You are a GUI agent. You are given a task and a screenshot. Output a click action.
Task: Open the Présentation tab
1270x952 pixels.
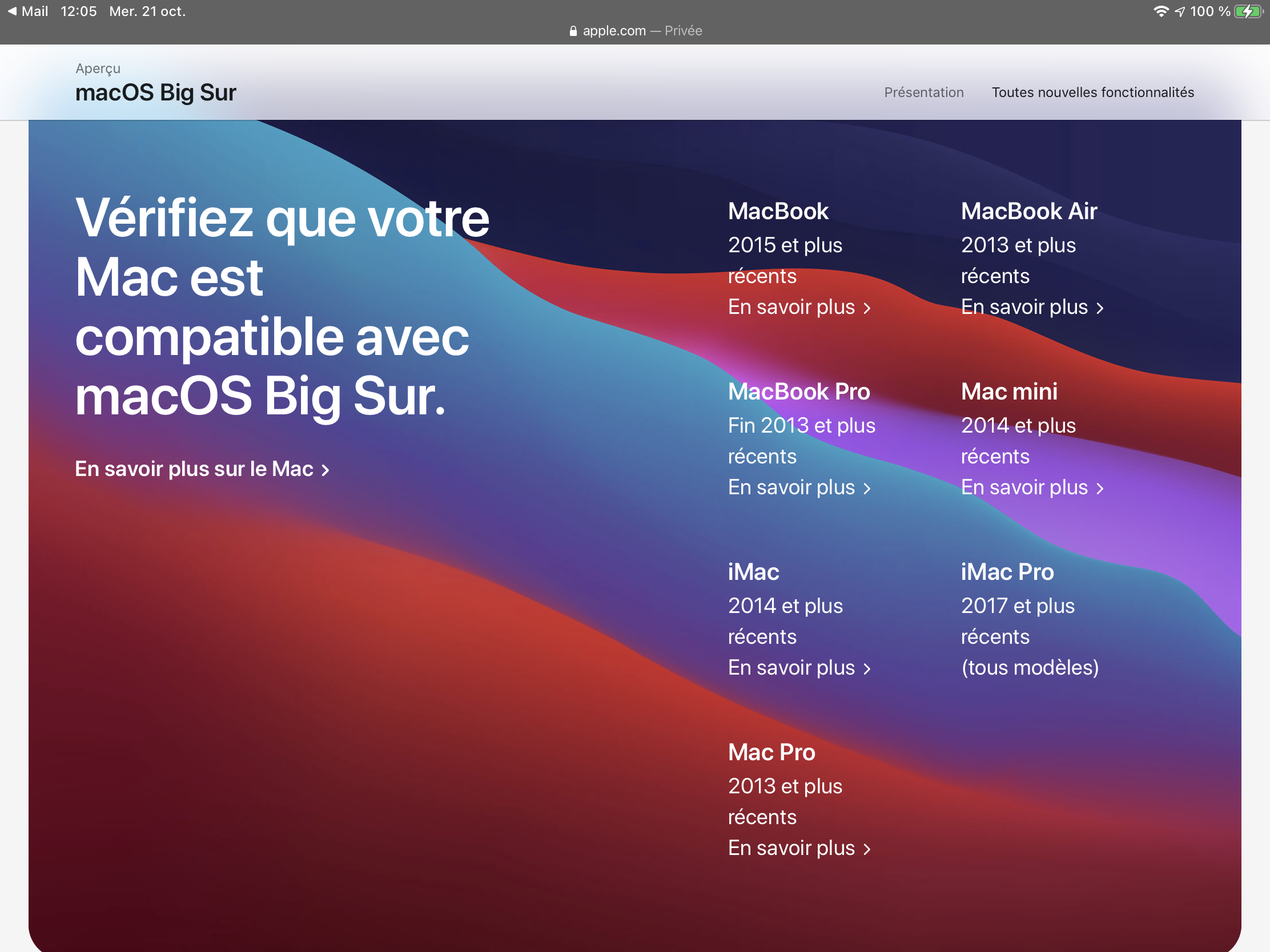pos(923,92)
